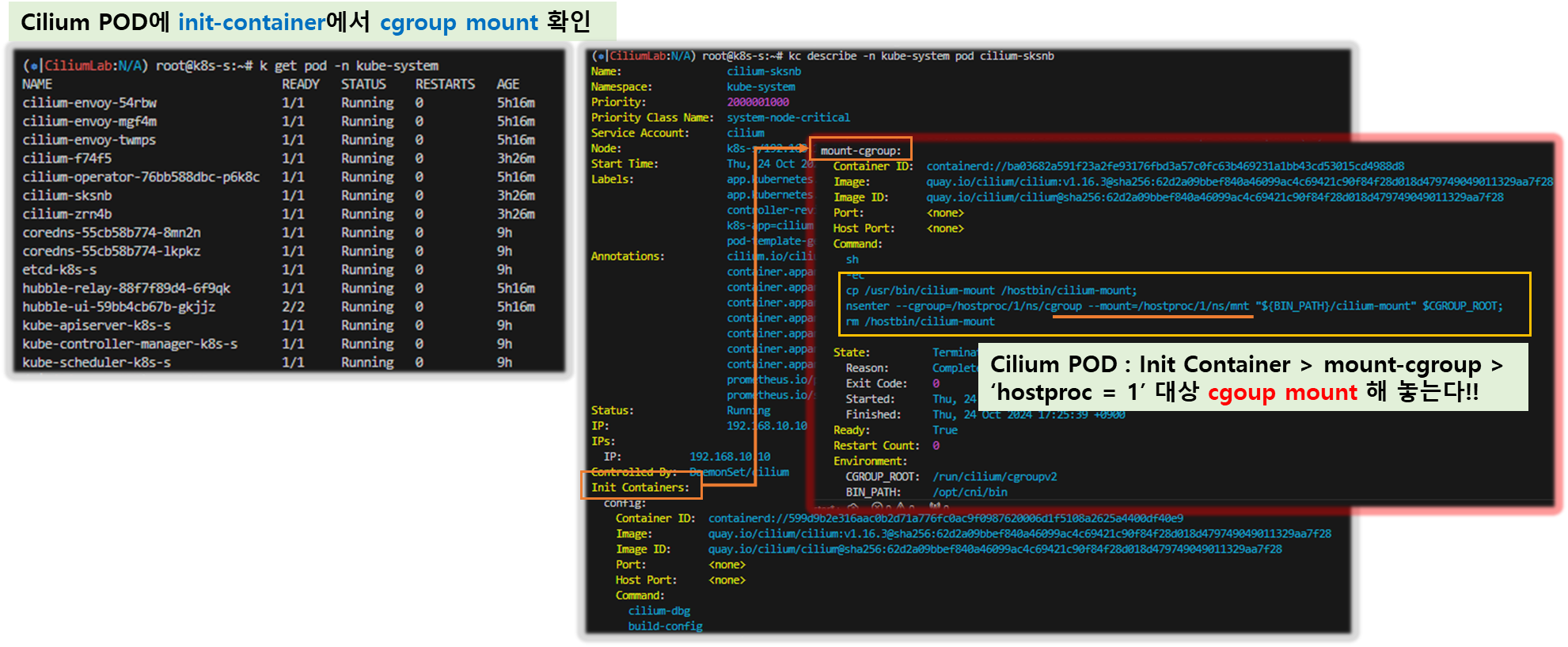Click the etcd-k8s-s pod name
This screenshot has width=1568, height=647.
click(x=59, y=270)
